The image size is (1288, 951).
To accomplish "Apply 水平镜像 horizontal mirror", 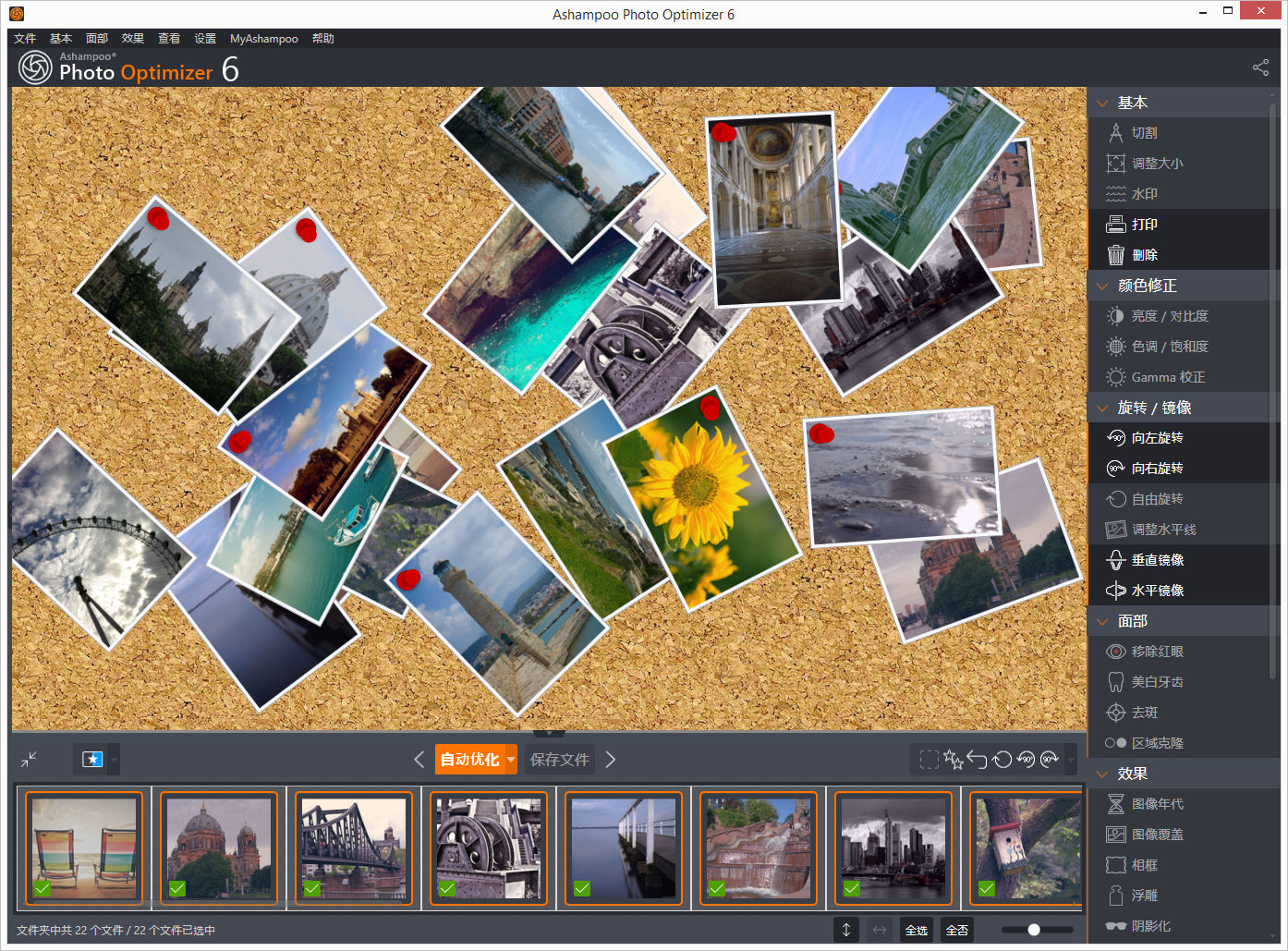I will (1157, 591).
